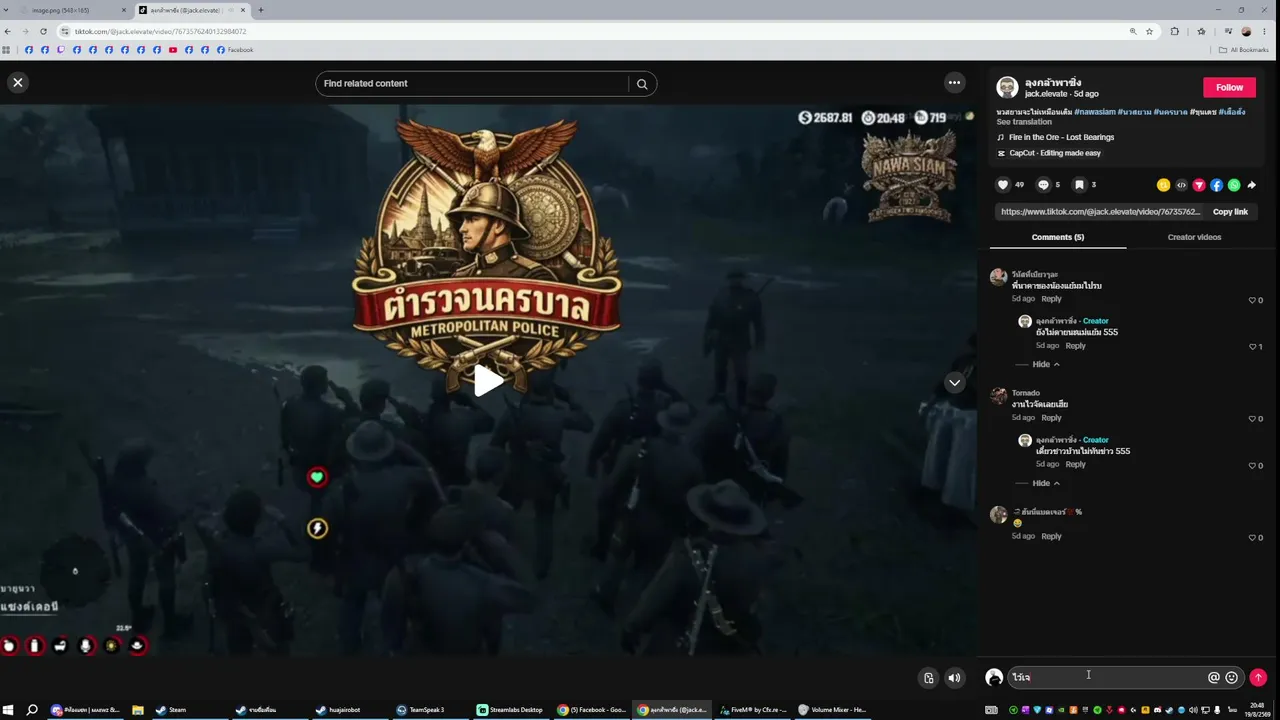
Task: Hide replies under the first comment
Action: (1045, 364)
